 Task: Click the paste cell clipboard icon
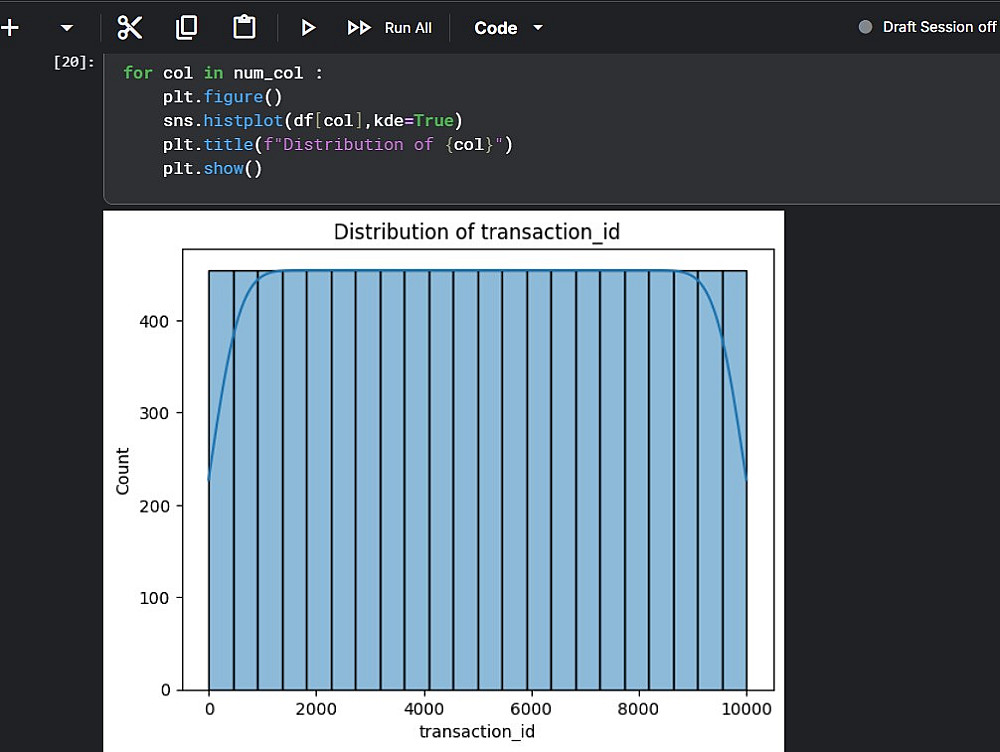pos(244,28)
